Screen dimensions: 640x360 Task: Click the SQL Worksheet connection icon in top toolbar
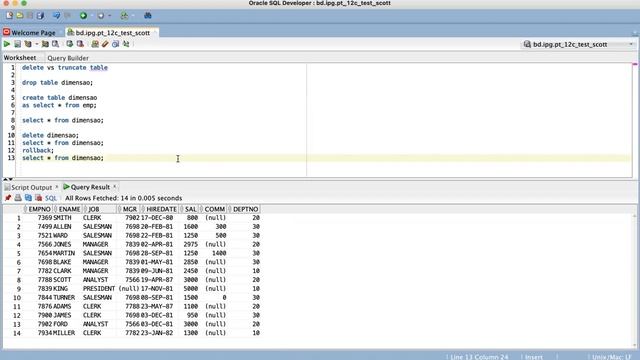[x=124, y=16]
